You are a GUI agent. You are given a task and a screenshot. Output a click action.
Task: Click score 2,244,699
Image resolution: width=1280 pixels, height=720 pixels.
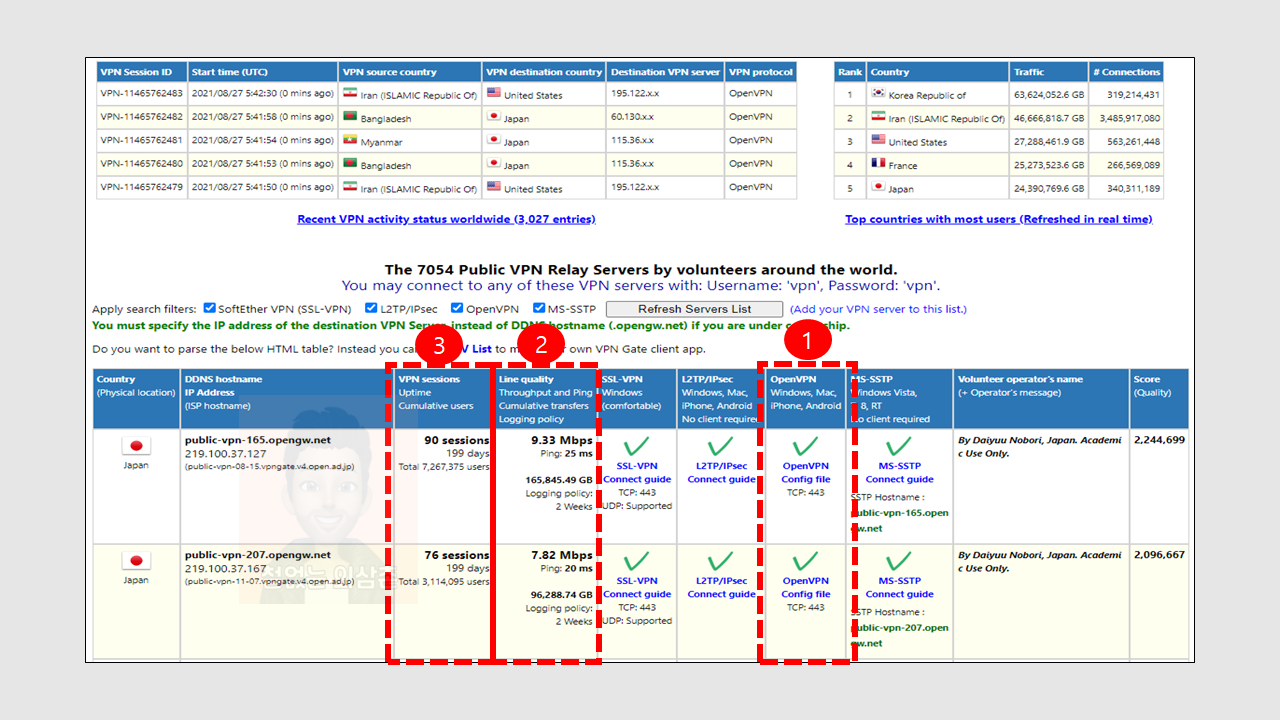tap(1159, 440)
